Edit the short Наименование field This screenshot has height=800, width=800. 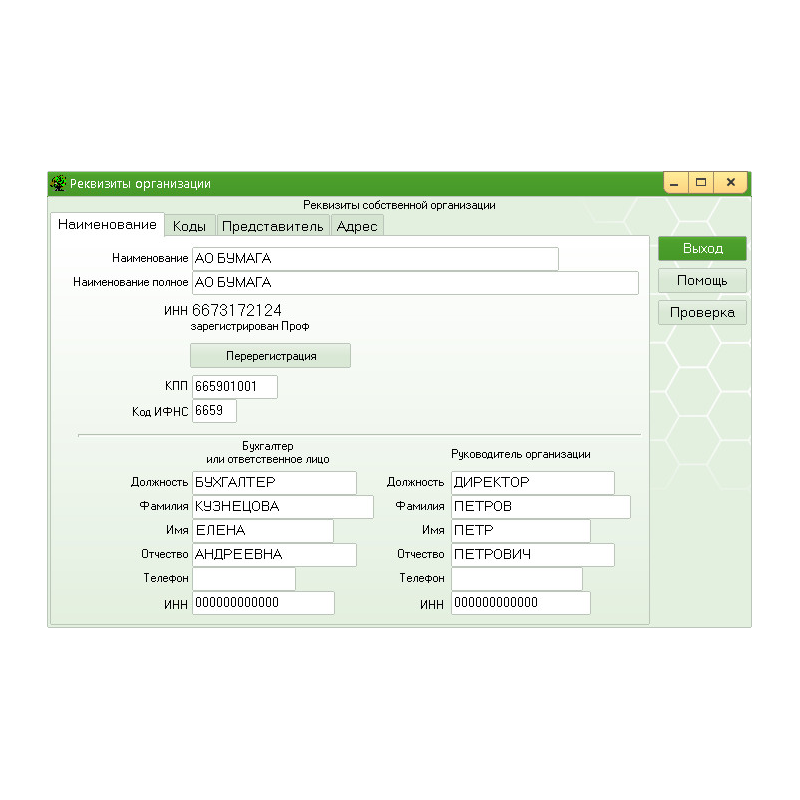pos(375,258)
